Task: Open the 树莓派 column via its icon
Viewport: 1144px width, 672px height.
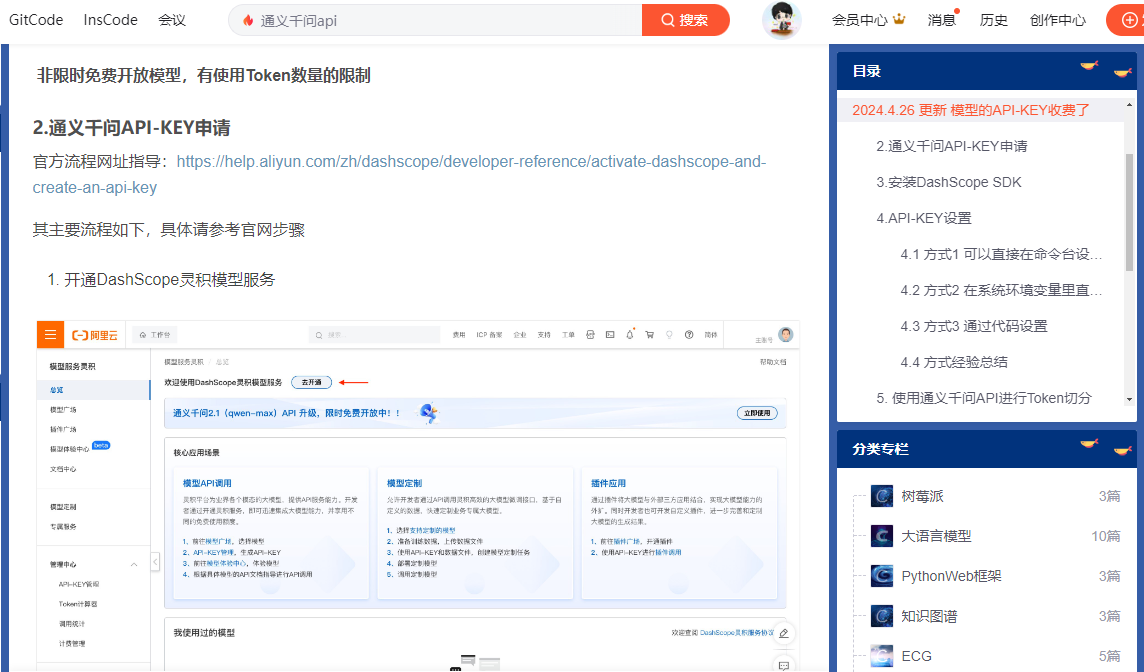Action: tap(882, 496)
